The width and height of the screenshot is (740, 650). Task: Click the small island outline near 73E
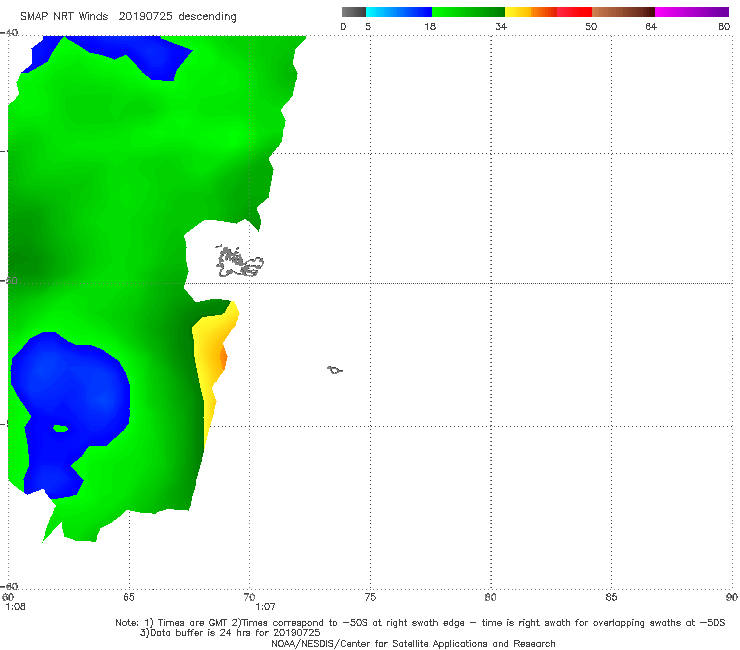click(335, 370)
